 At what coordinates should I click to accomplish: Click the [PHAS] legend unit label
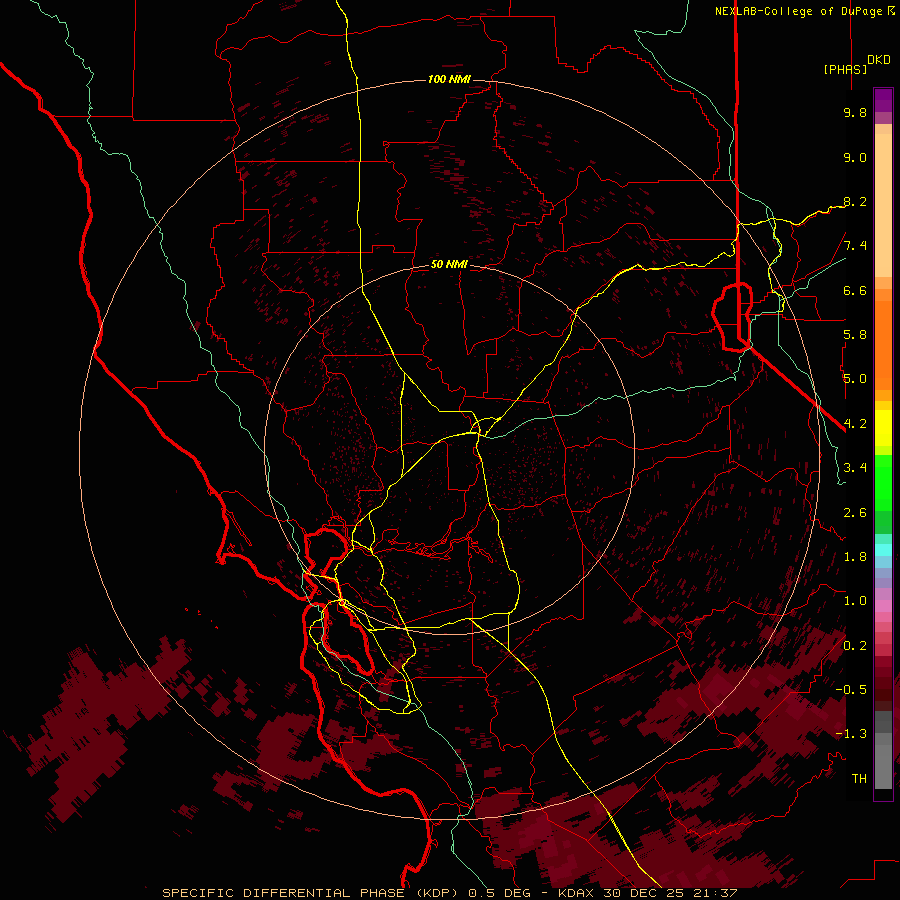[845, 69]
